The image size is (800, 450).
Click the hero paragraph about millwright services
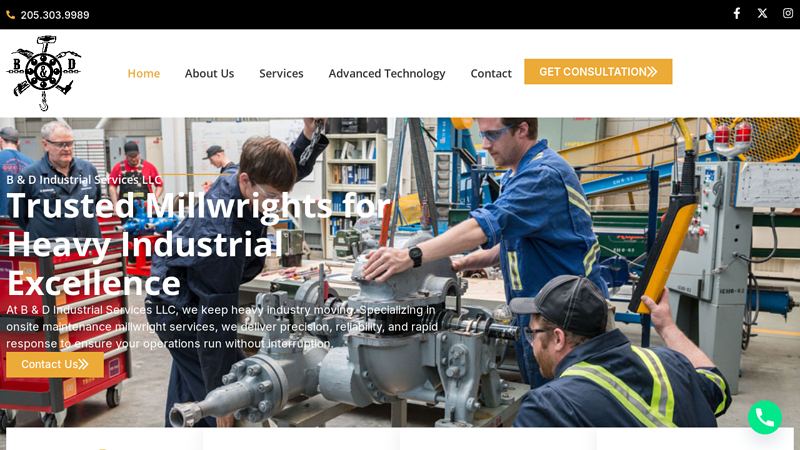point(222,327)
